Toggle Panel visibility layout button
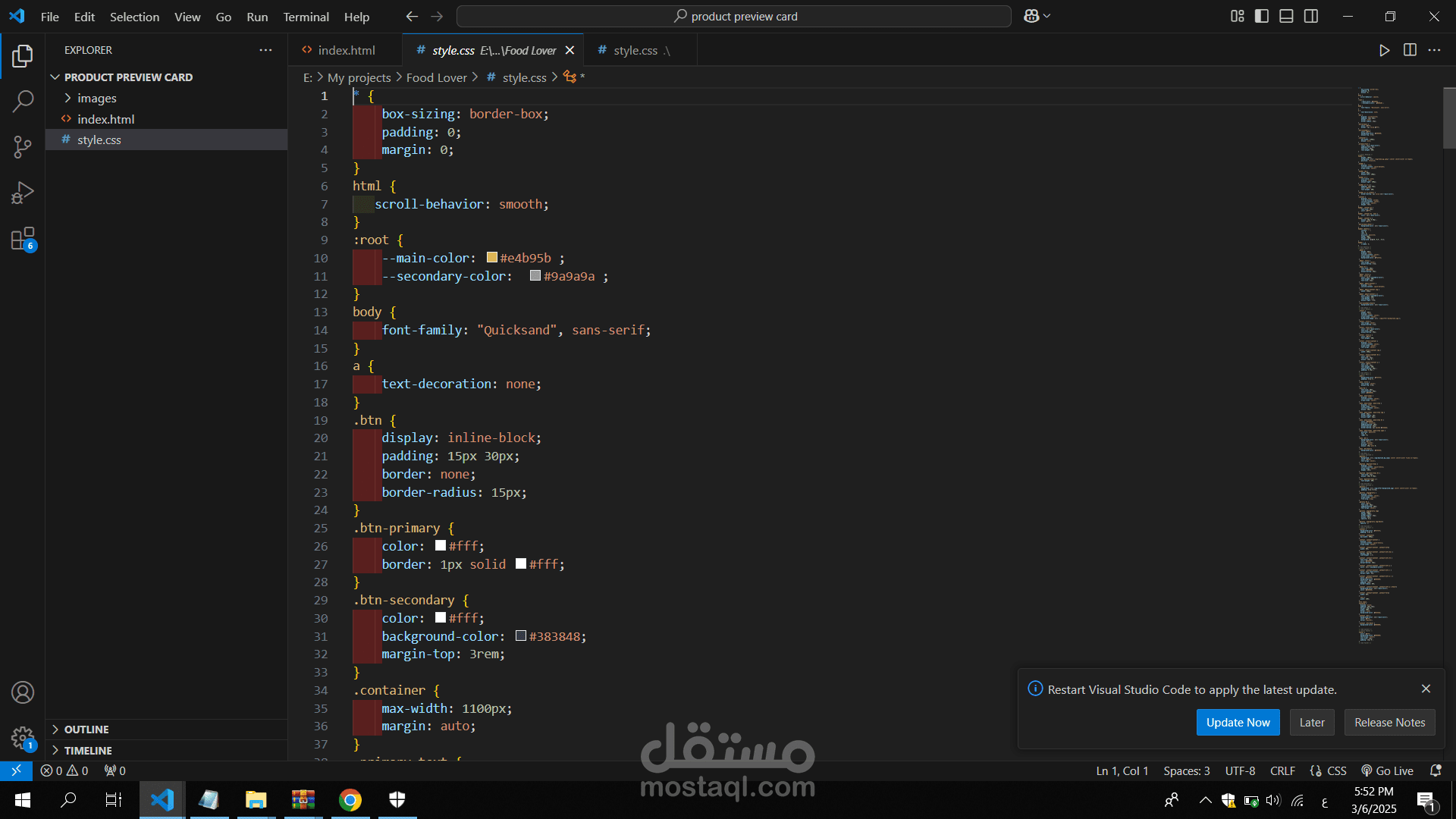The width and height of the screenshot is (1456, 819). [1286, 16]
